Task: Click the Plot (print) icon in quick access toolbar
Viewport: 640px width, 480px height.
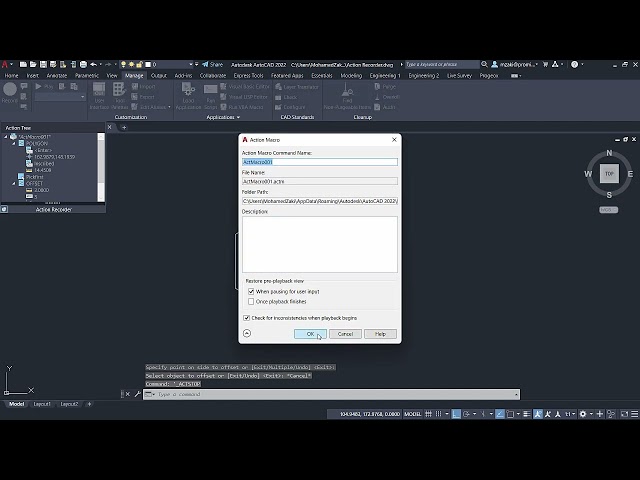Action: point(83,64)
